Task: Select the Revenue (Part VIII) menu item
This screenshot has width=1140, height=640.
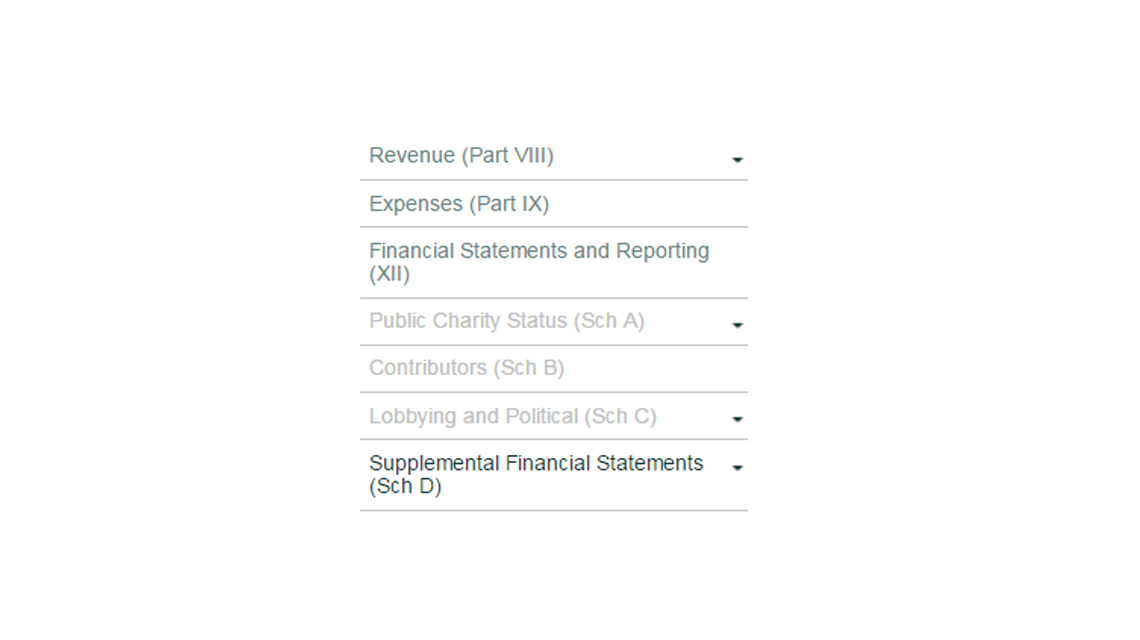Action: coord(461,156)
